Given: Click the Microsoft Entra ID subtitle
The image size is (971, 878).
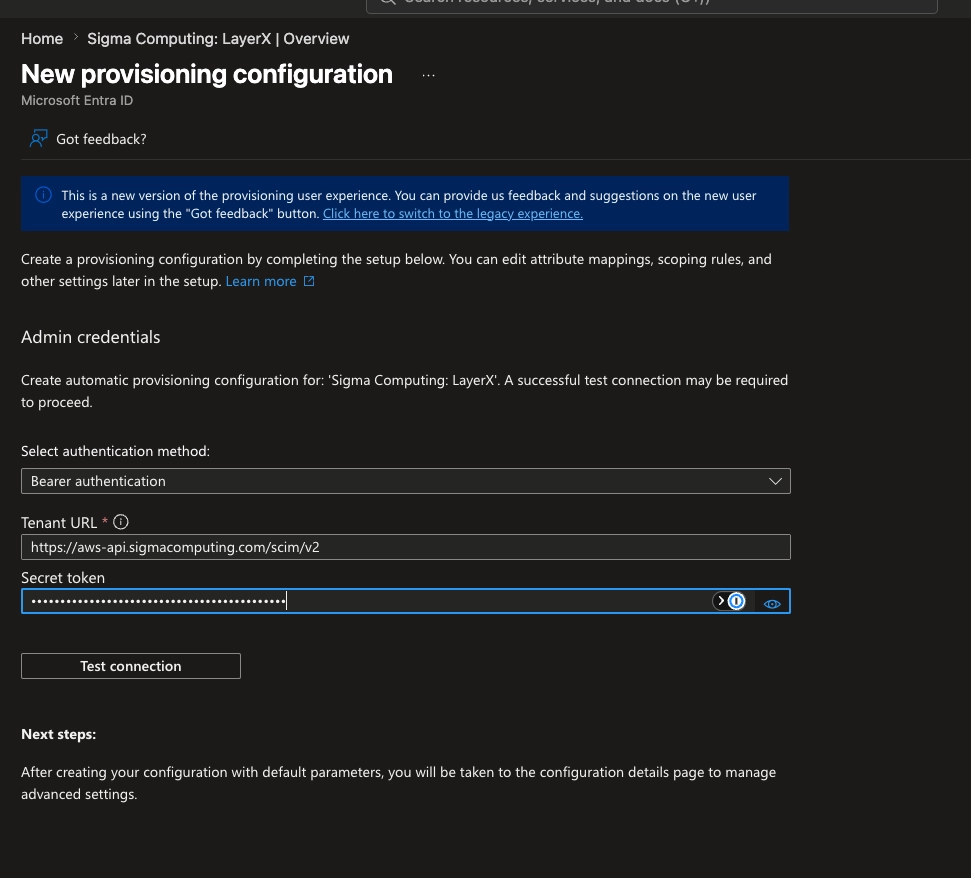Looking at the screenshot, I should pyautogui.click(x=77, y=100).
